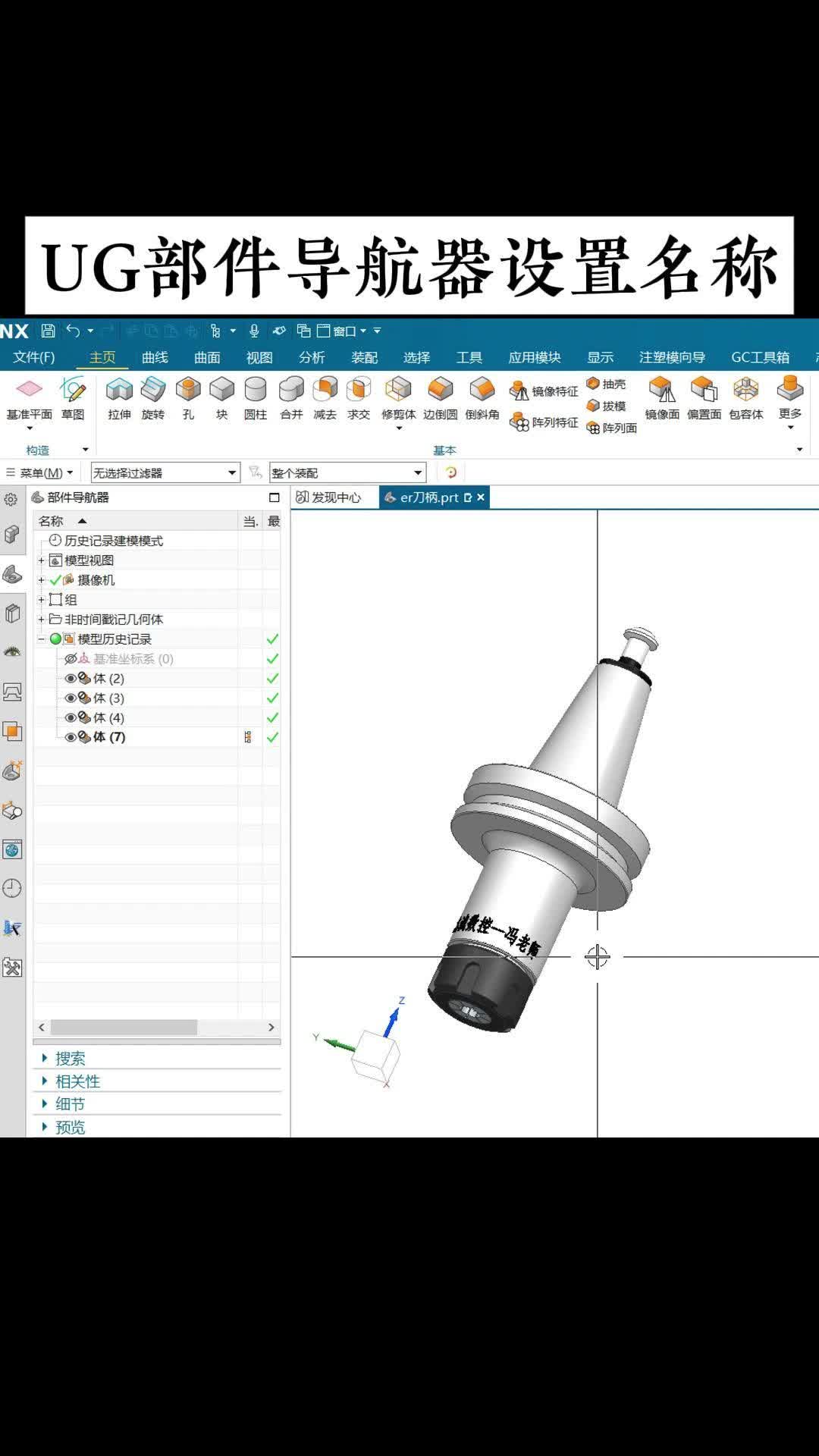This screenshot has height=1456, width=819.
Task: Select the 孔 (Hole) tool
Action: click(188, 397)
